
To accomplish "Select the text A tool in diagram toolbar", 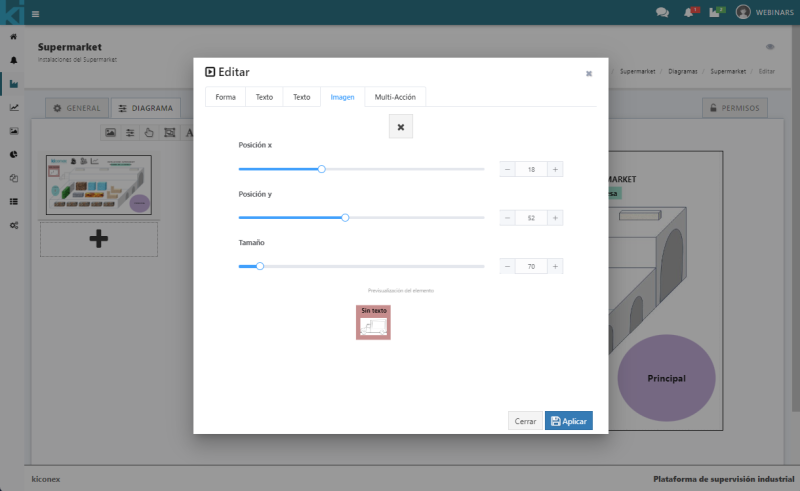I will [189, 133].
